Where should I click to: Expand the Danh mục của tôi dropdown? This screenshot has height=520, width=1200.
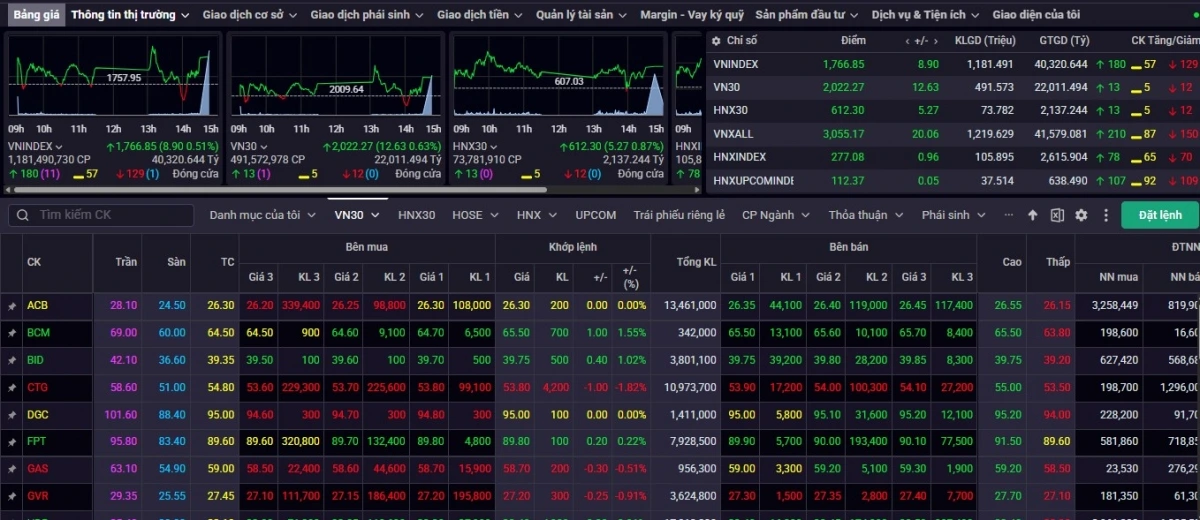point(264,215)
